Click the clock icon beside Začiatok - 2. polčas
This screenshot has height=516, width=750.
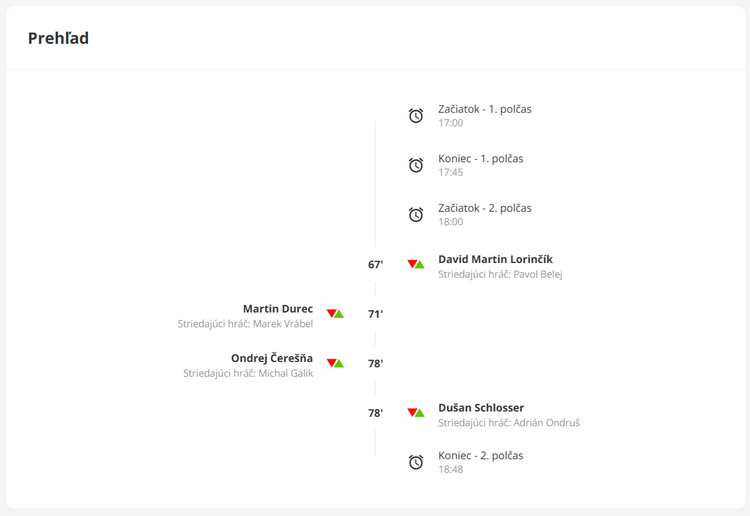click(416, 215)
